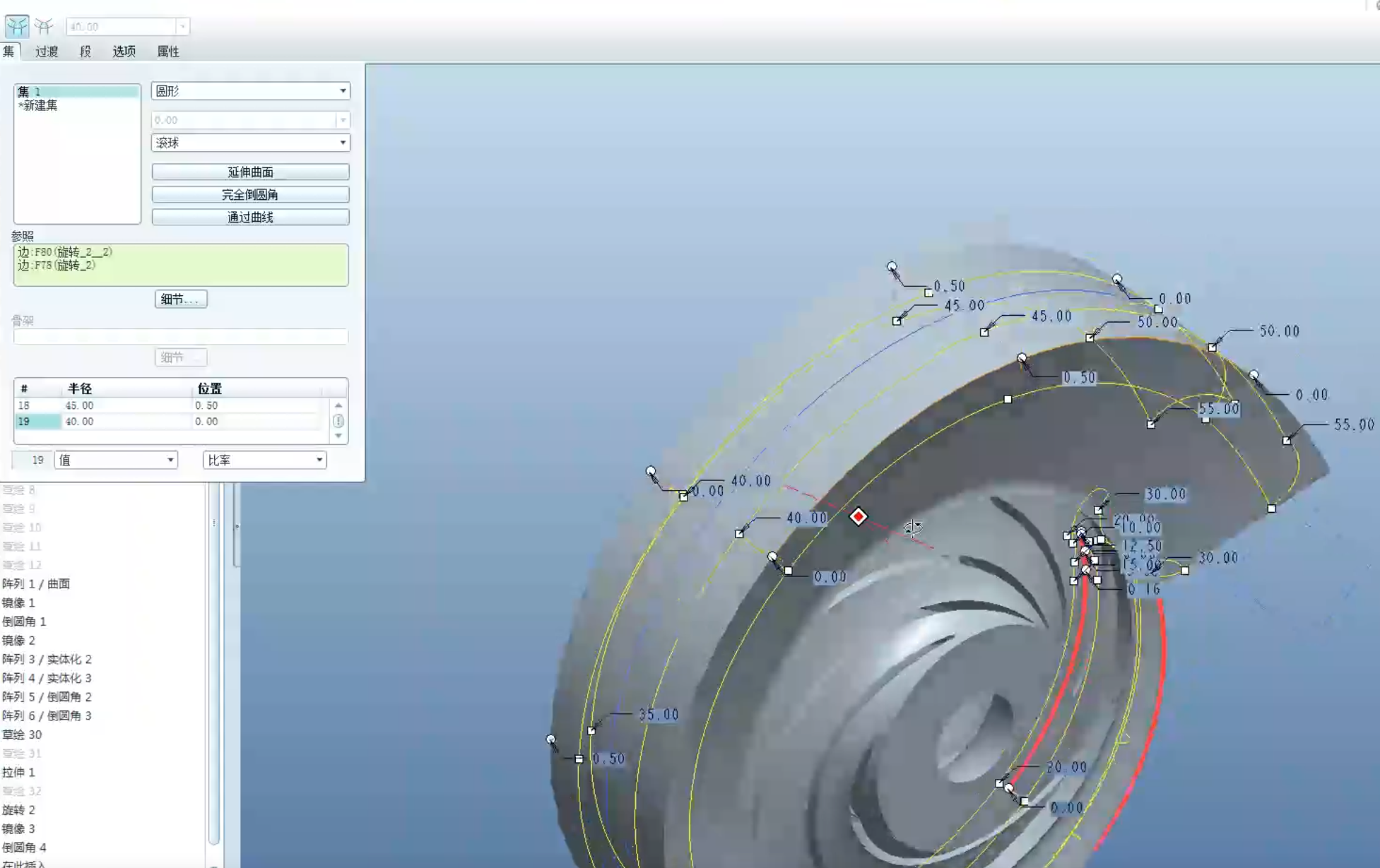Viewport: 1380px width, 868px height.
Task: Click the 55.00 radius label at far right
Action: tap(1354, 424)
